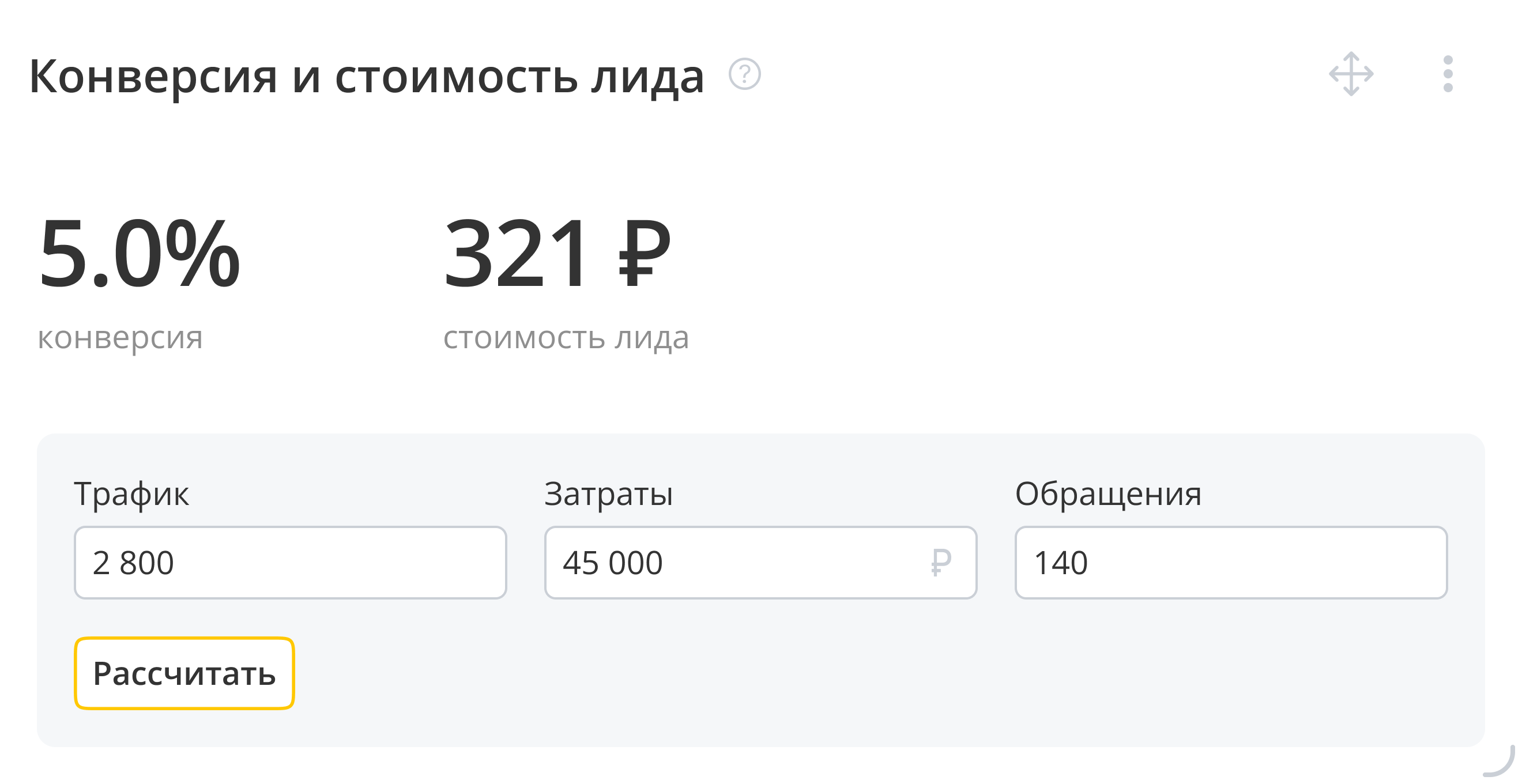Click the 5.0% conversion value
The height and width of the screenshot is (784, 1522).
tap(140, 254)
